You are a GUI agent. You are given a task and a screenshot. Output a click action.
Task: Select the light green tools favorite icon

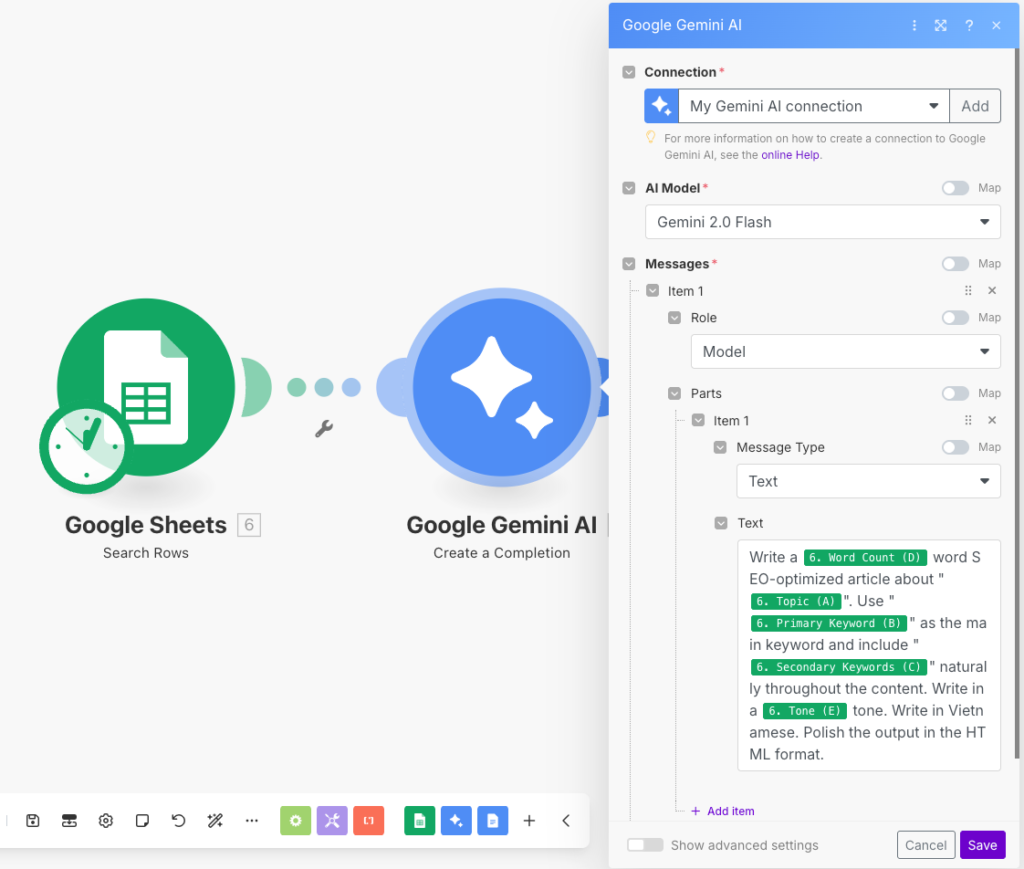tap(295, 821)
